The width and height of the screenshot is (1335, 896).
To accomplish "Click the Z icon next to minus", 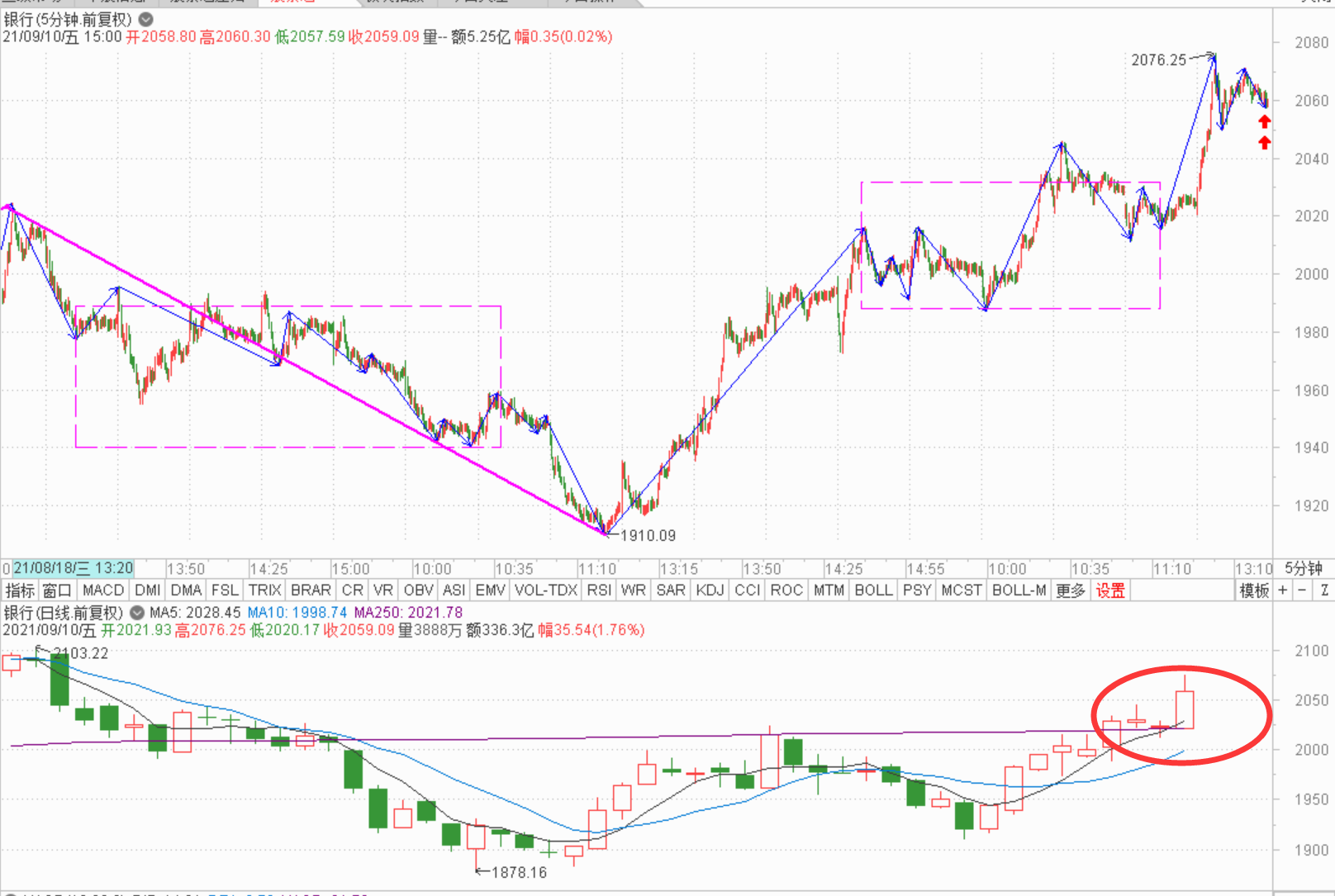I will click(x=1324, y=590).
